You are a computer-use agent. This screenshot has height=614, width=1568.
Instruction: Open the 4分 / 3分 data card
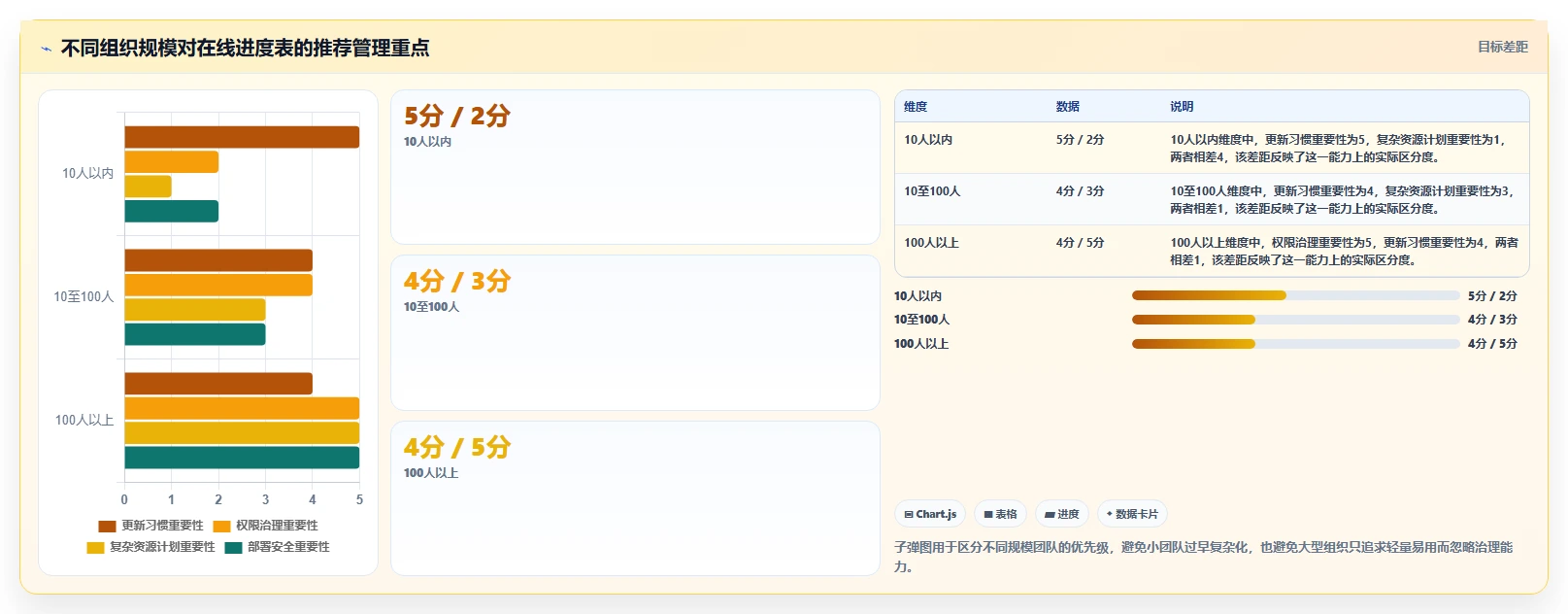[x=635, y=332]
